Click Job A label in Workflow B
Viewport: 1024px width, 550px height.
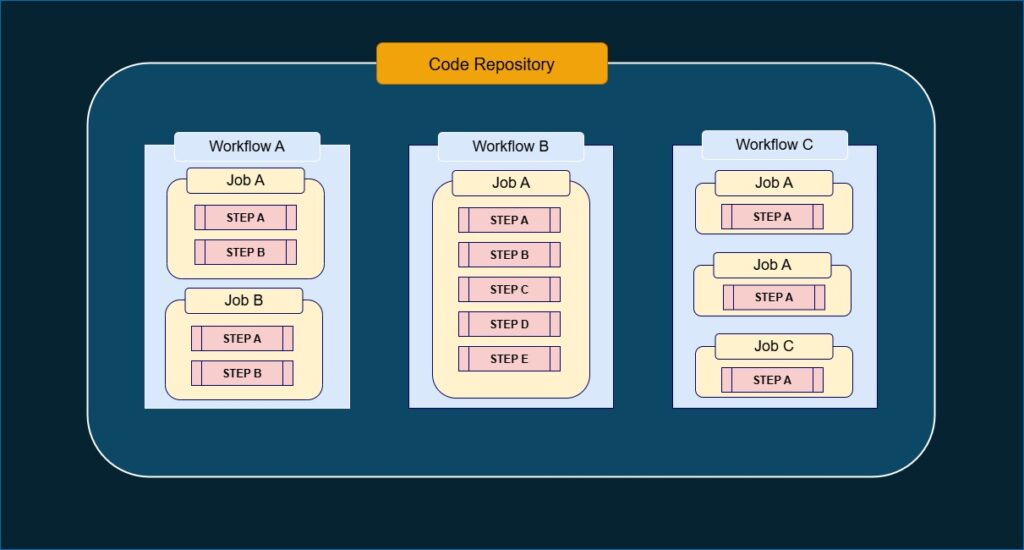tap(511, 183)
